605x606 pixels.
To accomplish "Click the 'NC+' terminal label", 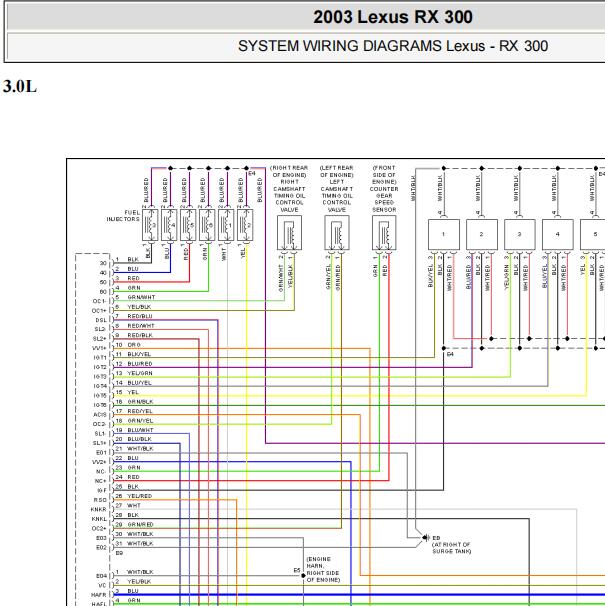I will pos(101,481).
